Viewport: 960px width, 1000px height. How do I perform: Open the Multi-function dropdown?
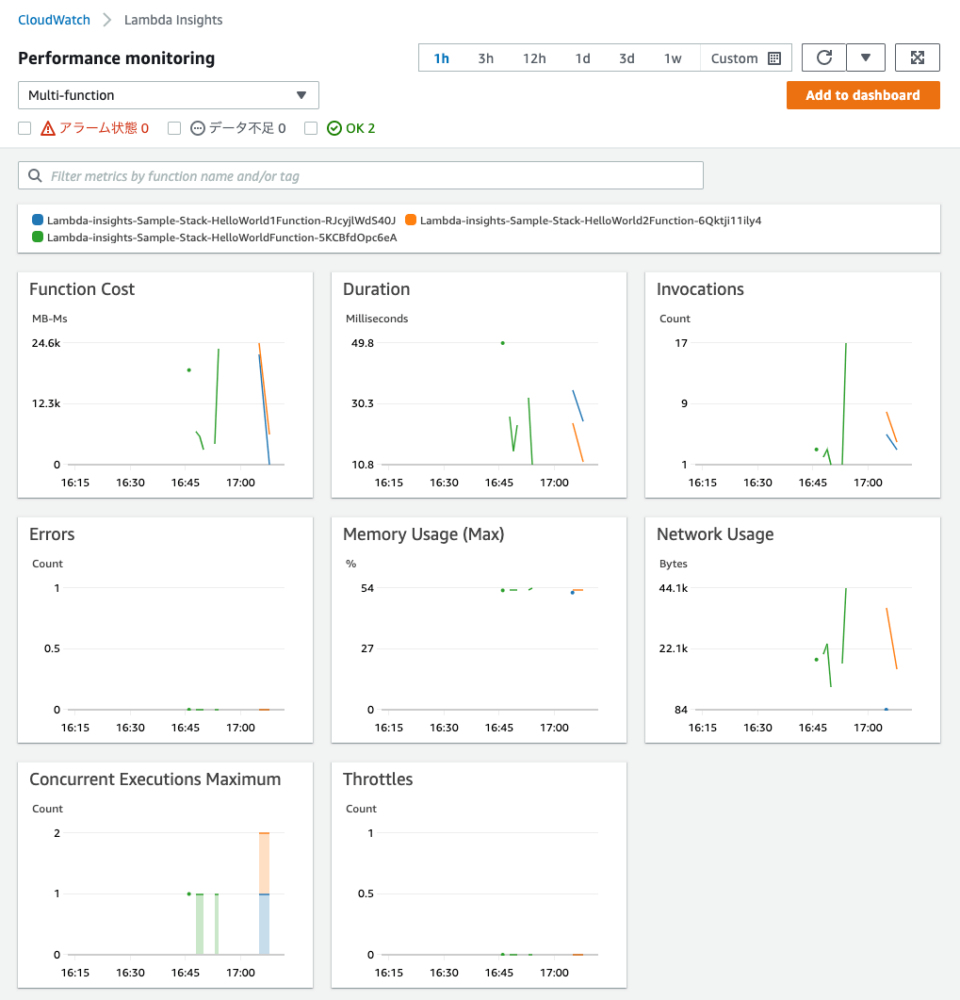pos(167,95)
